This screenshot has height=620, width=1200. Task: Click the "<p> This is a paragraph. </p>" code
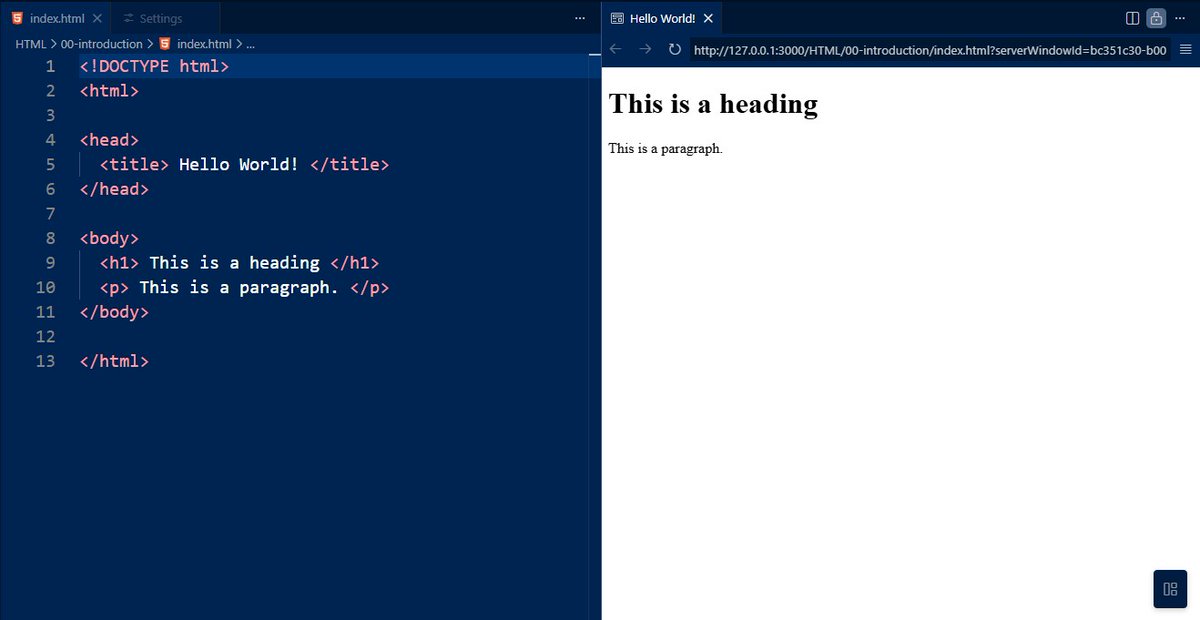pyautogui.click(x=244, y=287)
